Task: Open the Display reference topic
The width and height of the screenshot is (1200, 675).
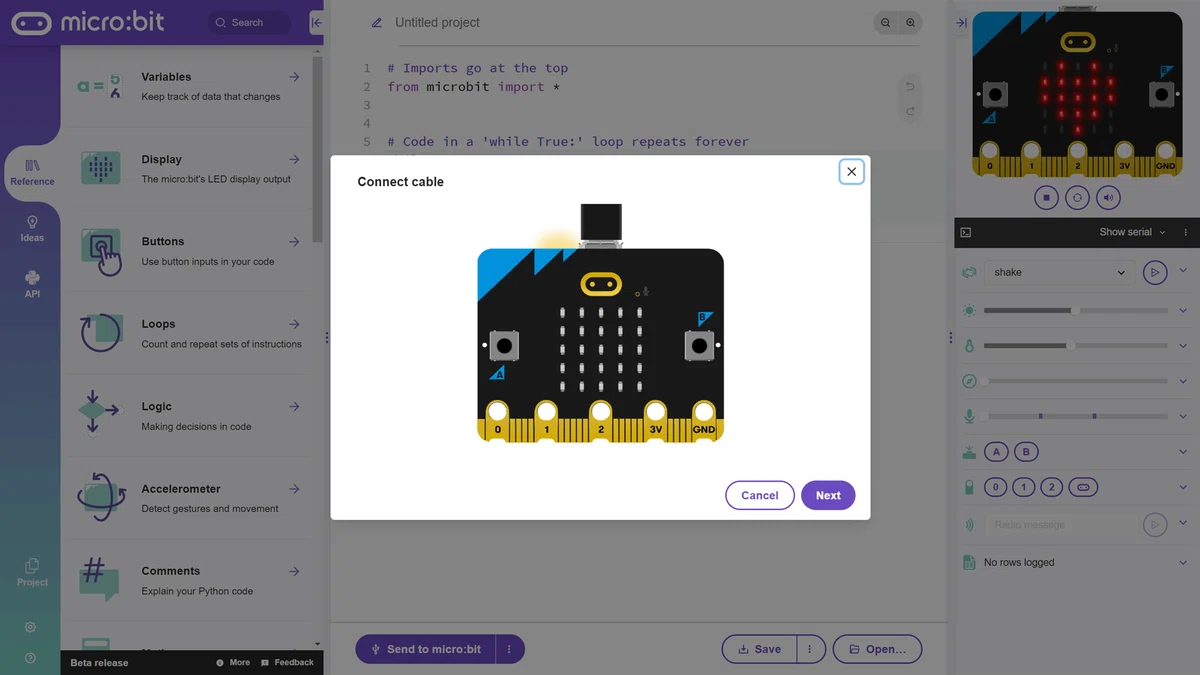Action: pyautogui.click(x=187, y=169)
